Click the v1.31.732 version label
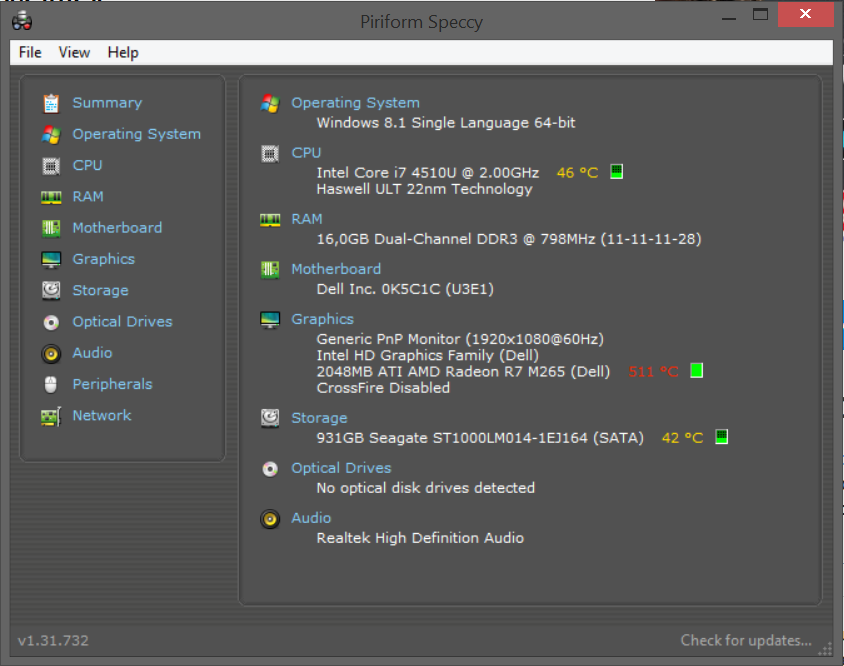Screen dimensions: 844x666 pyautogui.click(x=53, y=641)
